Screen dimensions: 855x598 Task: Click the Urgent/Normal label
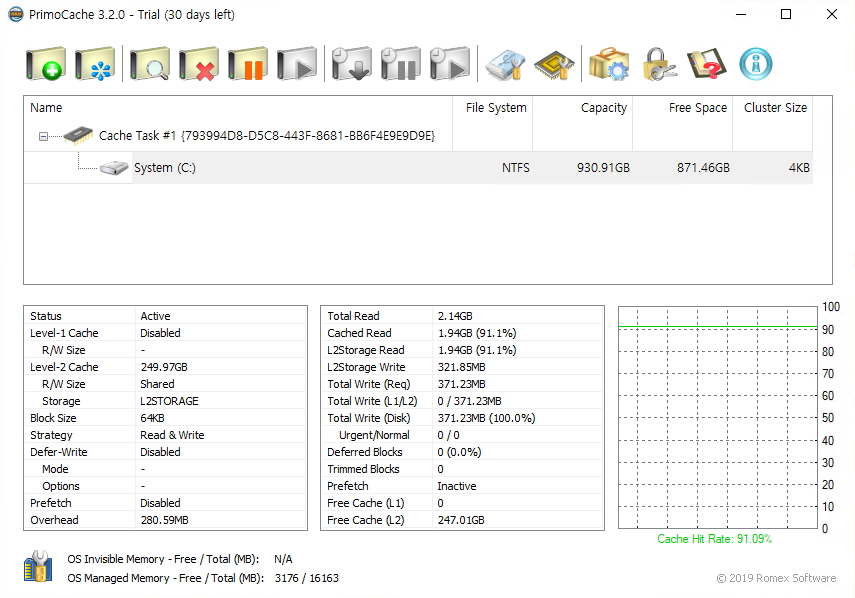coord(374,435)
